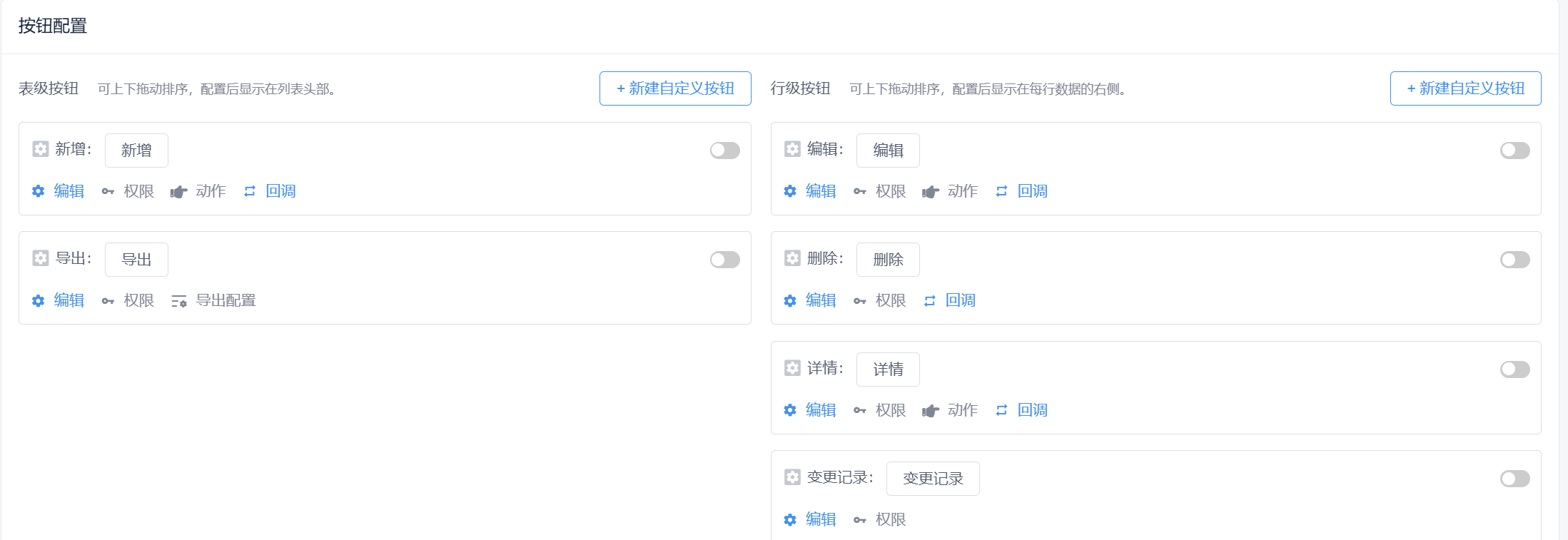
Task: Click the 回调 loop icon in 删除 row
Action: click(x=929, y=301)
